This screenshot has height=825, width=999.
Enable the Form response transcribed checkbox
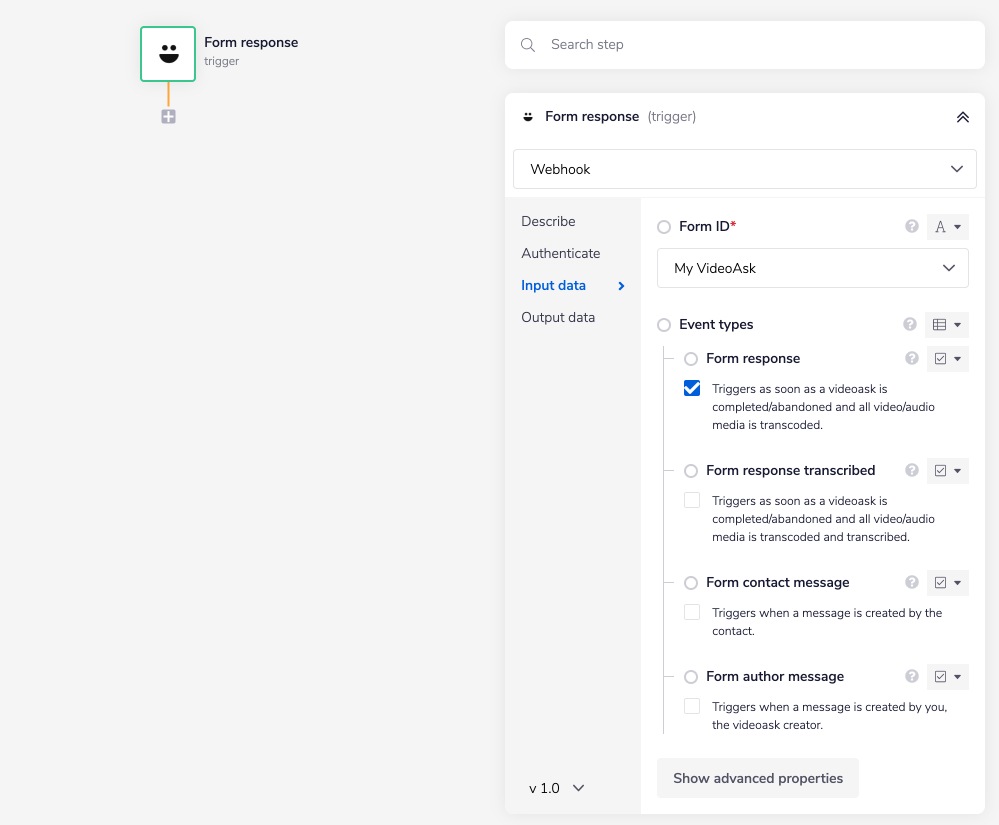692,501
